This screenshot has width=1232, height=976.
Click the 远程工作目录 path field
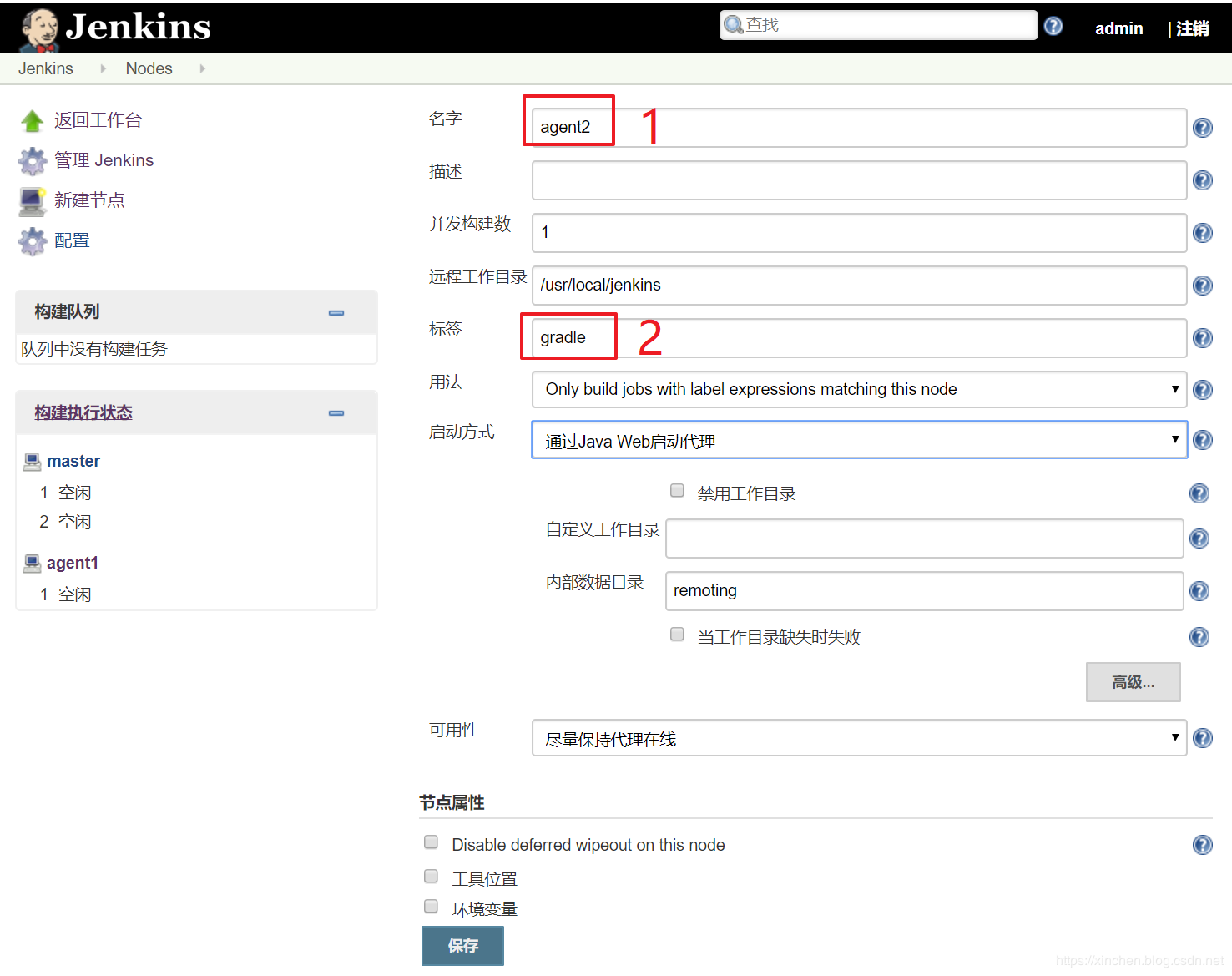tap(859, 286)
